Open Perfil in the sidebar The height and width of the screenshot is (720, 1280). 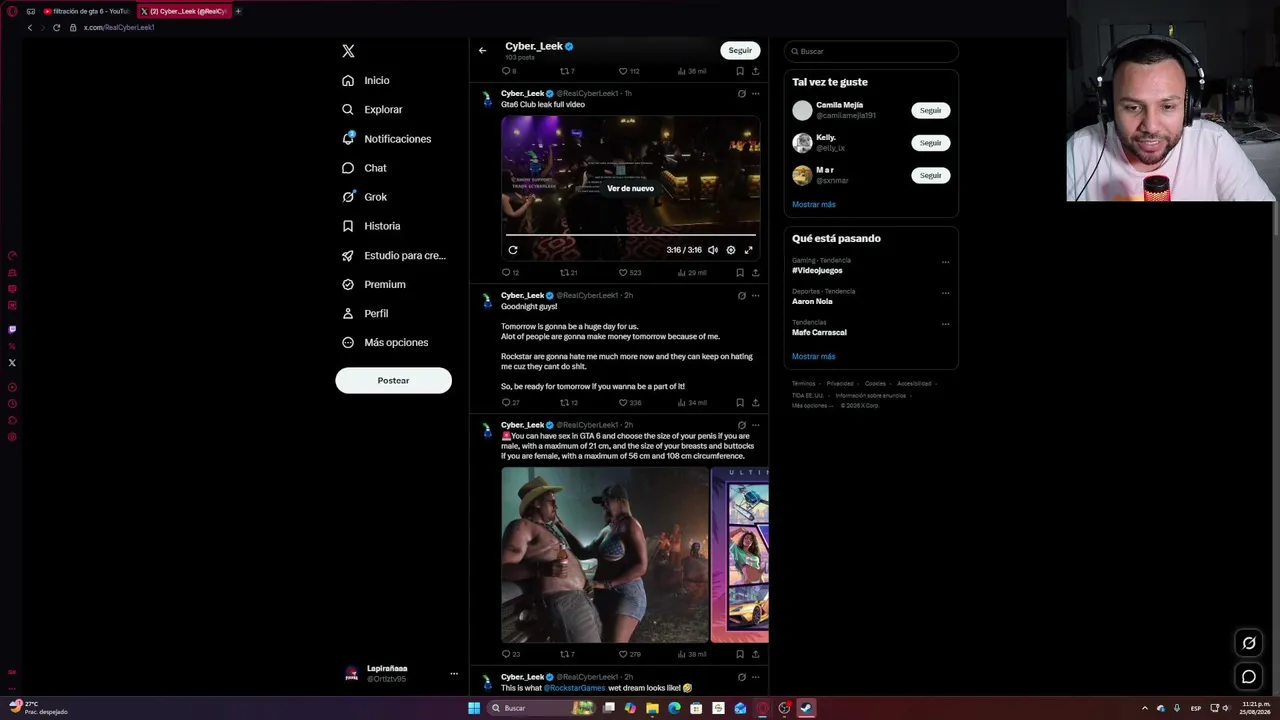(x=365, y=313)
